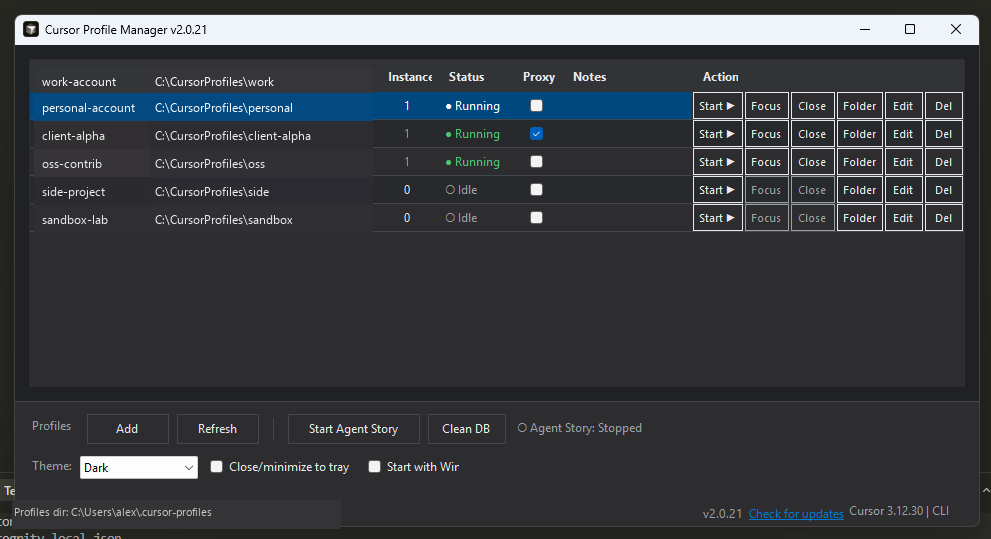Minimize the Cursor Profile Manager window
The image size is (991, 539).
[865, 29]
